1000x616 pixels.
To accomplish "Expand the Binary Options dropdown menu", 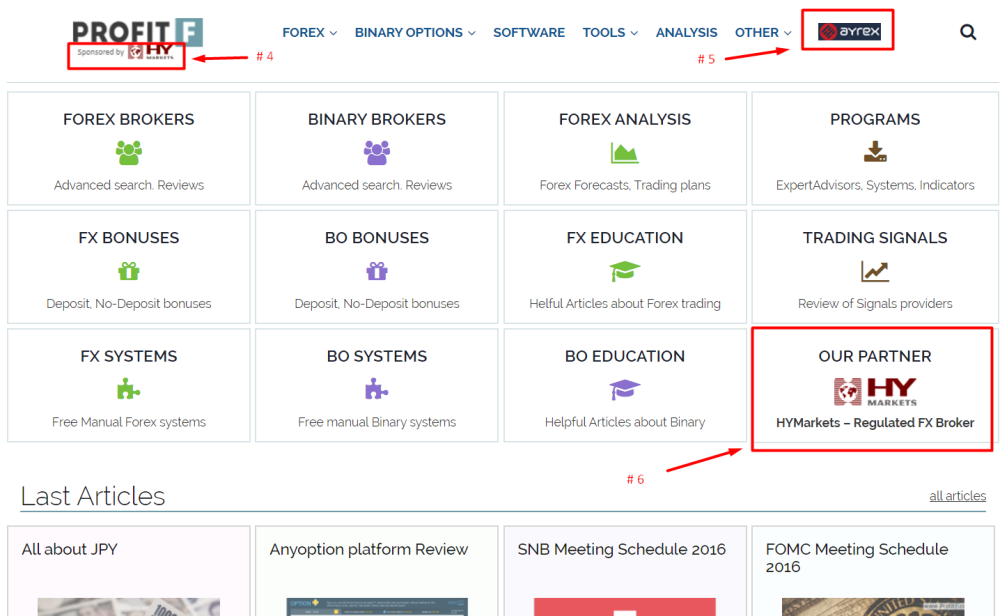I will coord(415,33).
